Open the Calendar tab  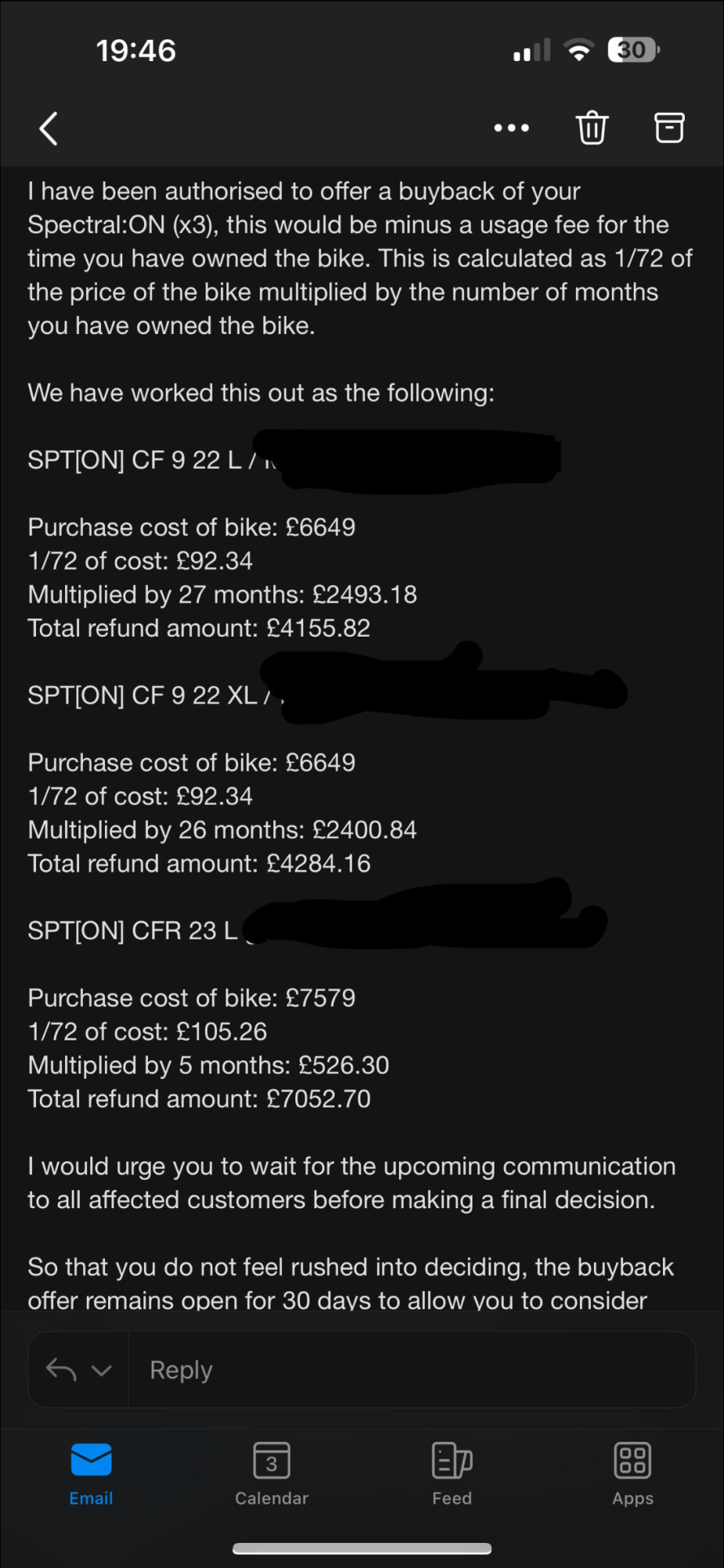pos(272,1474)
